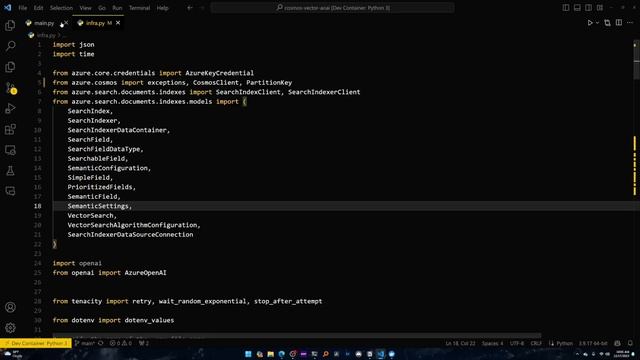
Task: Click the Dev Container: Python 3 status item
Action: (x=36, y=343)
